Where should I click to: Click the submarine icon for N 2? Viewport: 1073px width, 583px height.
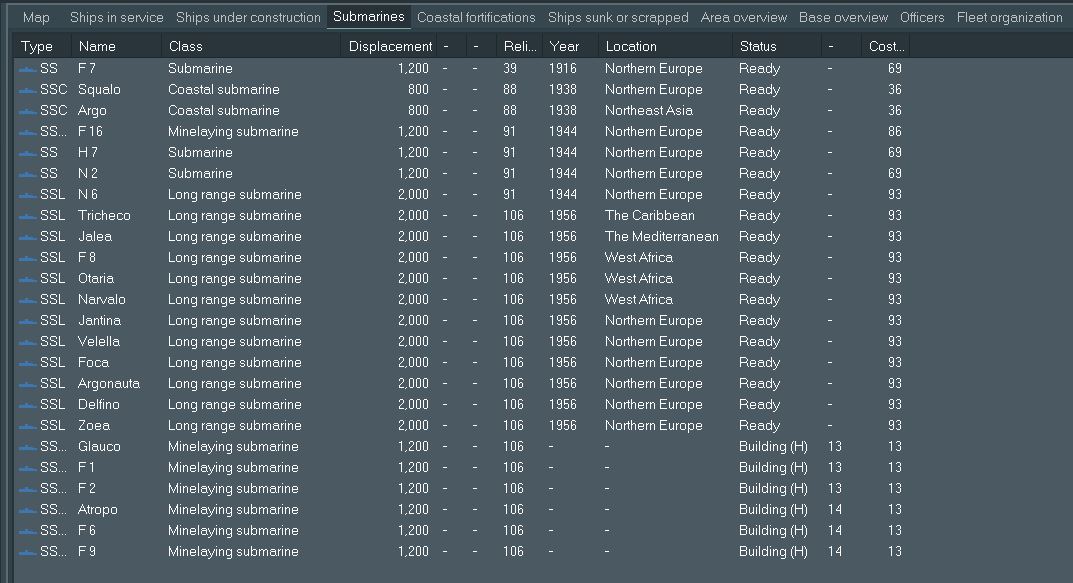click(27, 174)
